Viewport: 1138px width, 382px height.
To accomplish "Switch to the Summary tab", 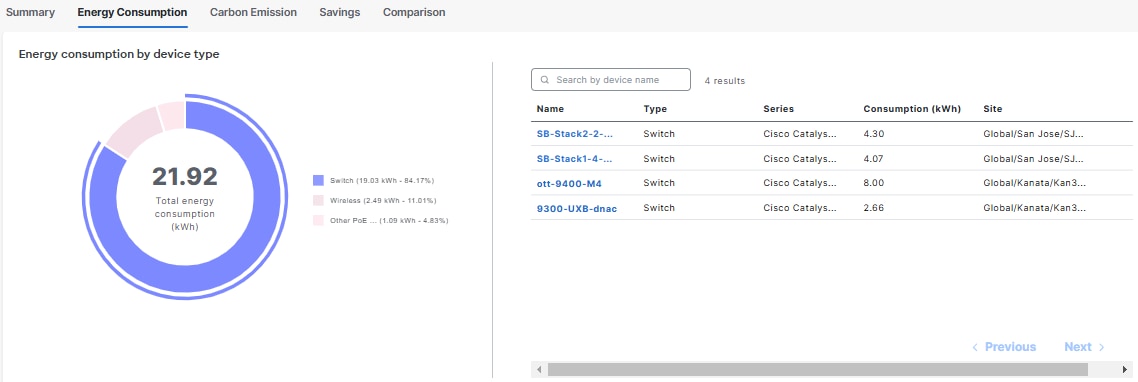I will (x=30, y=12).
